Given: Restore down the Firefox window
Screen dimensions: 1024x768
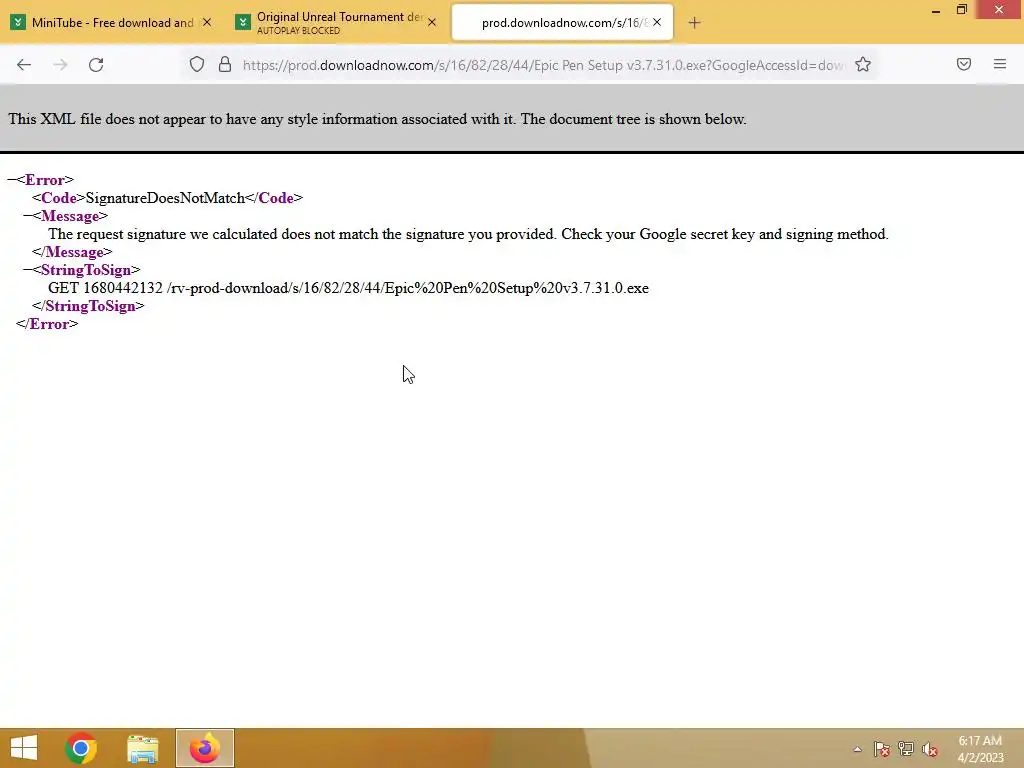Looking at the screenshot, I should point(962,10).
